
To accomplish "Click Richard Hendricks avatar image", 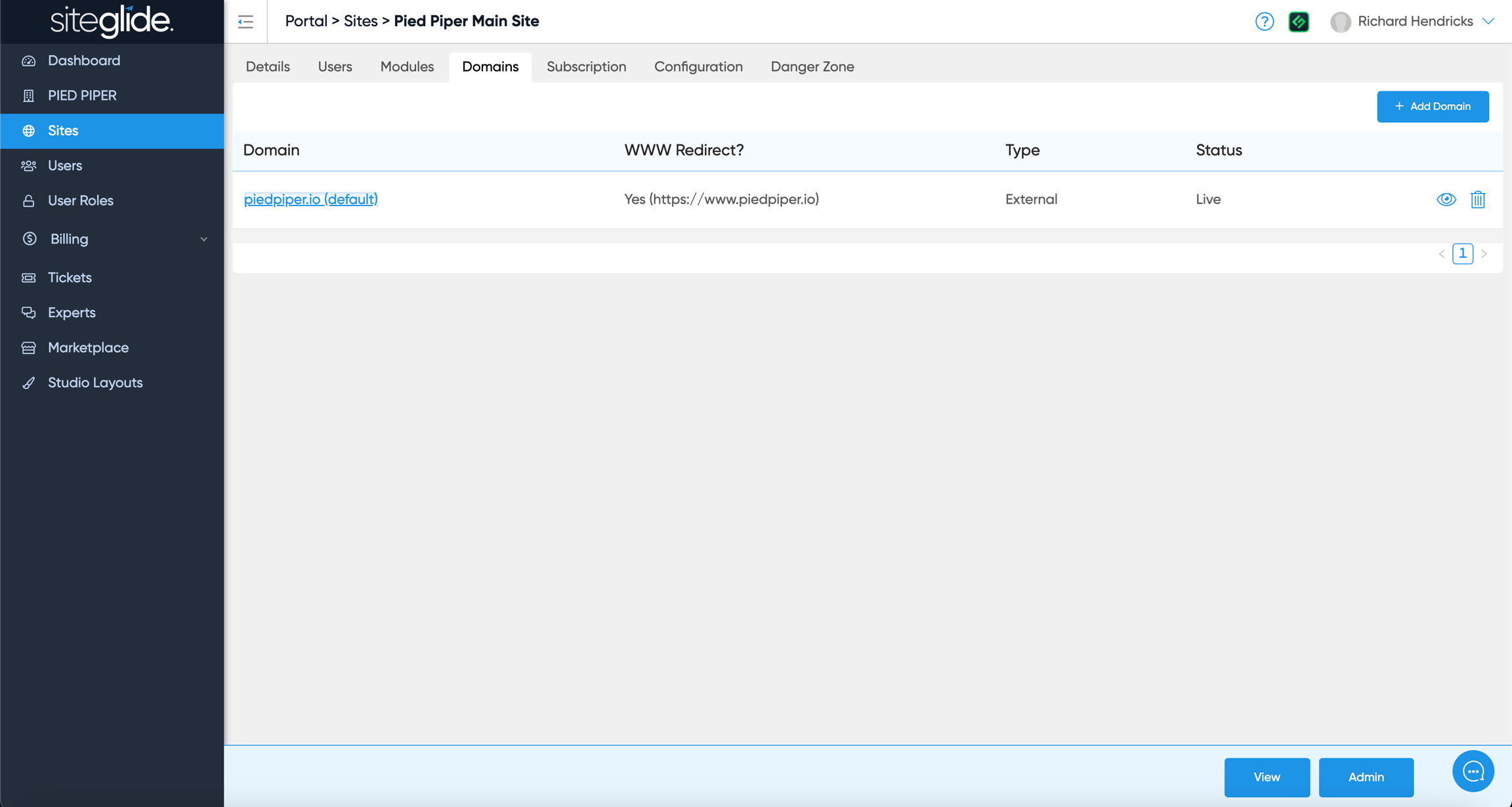I will [x=1341, y=22].
